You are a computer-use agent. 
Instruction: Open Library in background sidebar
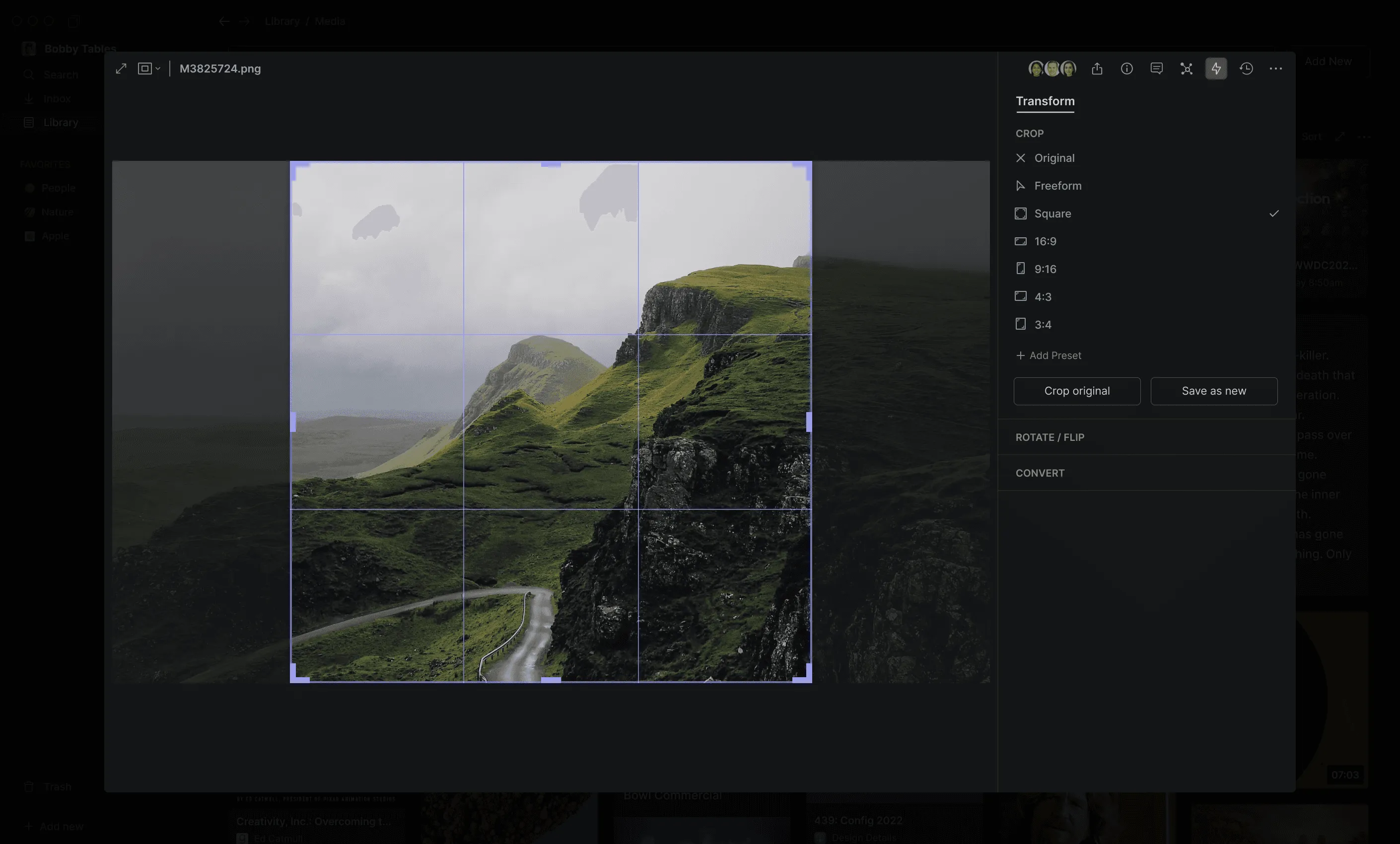click(x=51, y=123)
